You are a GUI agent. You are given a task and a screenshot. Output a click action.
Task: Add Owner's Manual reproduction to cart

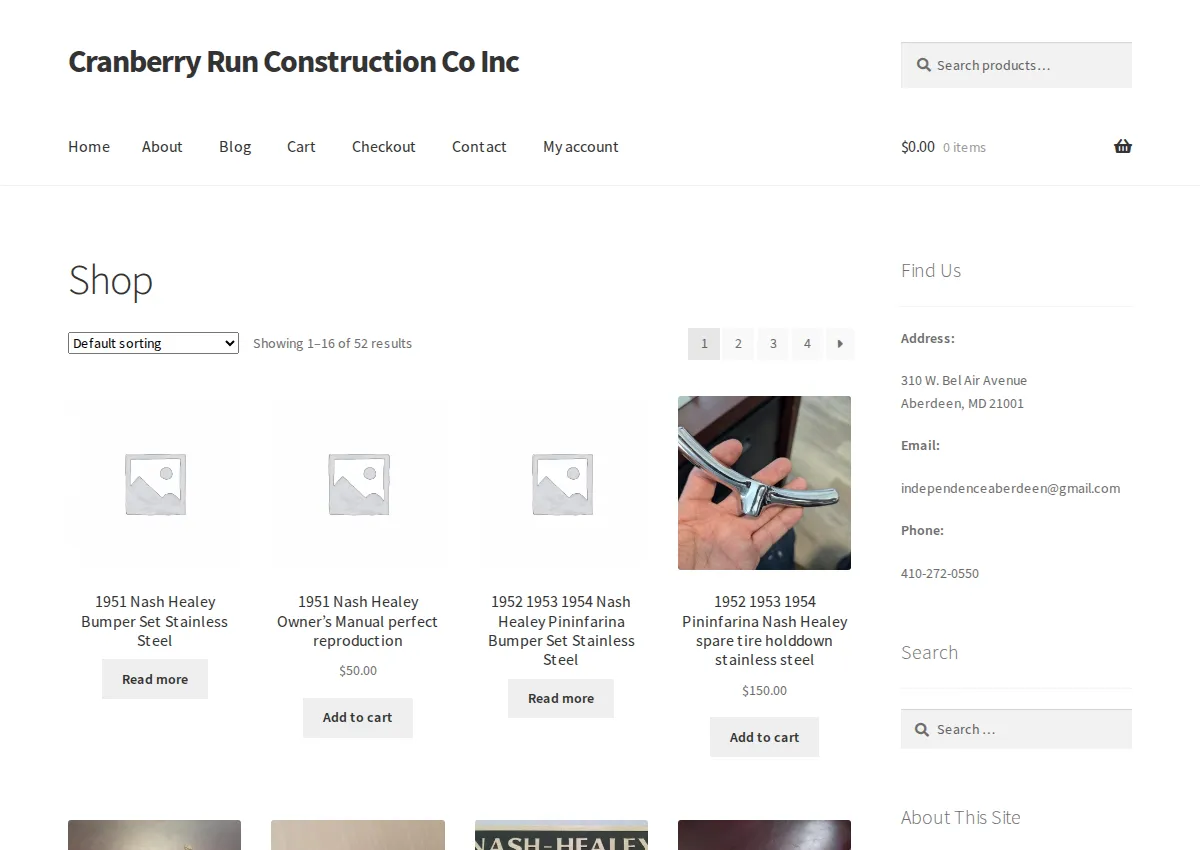(x=358, y=717)
